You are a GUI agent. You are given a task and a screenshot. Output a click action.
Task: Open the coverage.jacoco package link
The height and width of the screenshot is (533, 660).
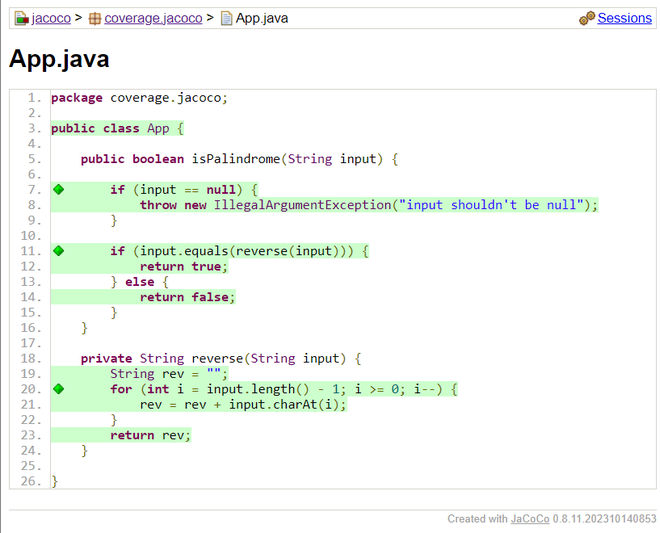tap(153, 19)
